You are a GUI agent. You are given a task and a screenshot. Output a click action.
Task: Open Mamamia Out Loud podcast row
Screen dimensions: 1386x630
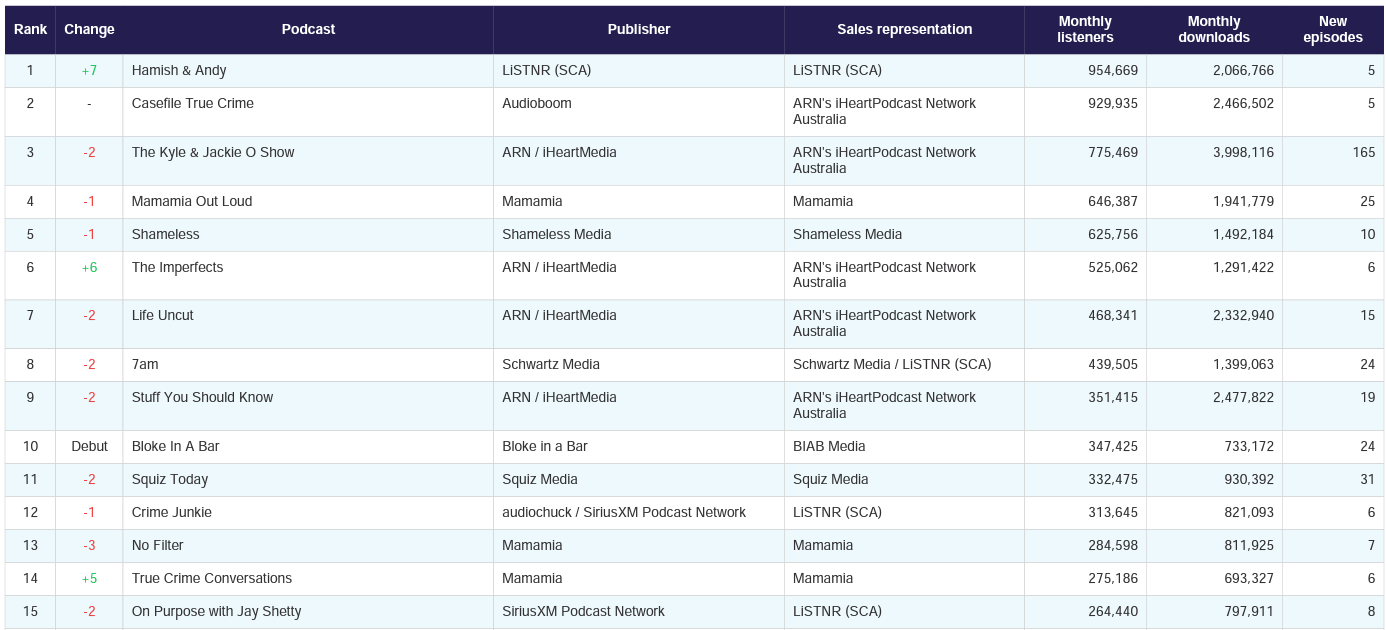coord(191,202)
